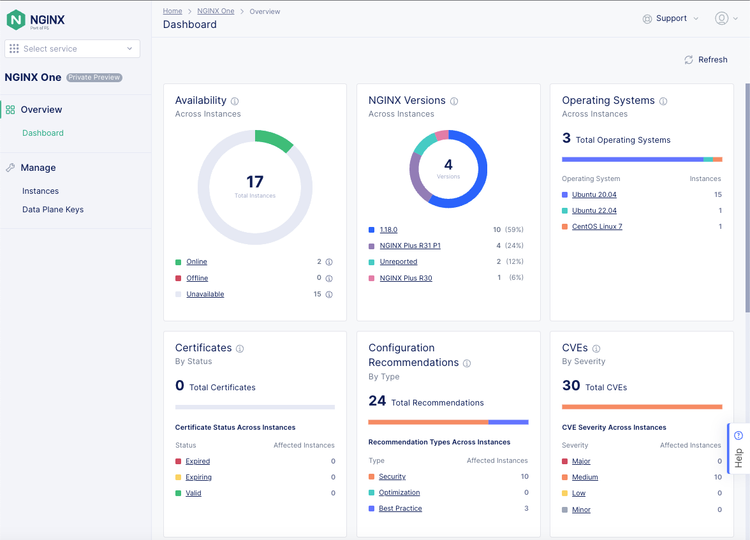Click the info icon beside Operating Systems
This screenshot has height=540, width=750.
point(663,101)
